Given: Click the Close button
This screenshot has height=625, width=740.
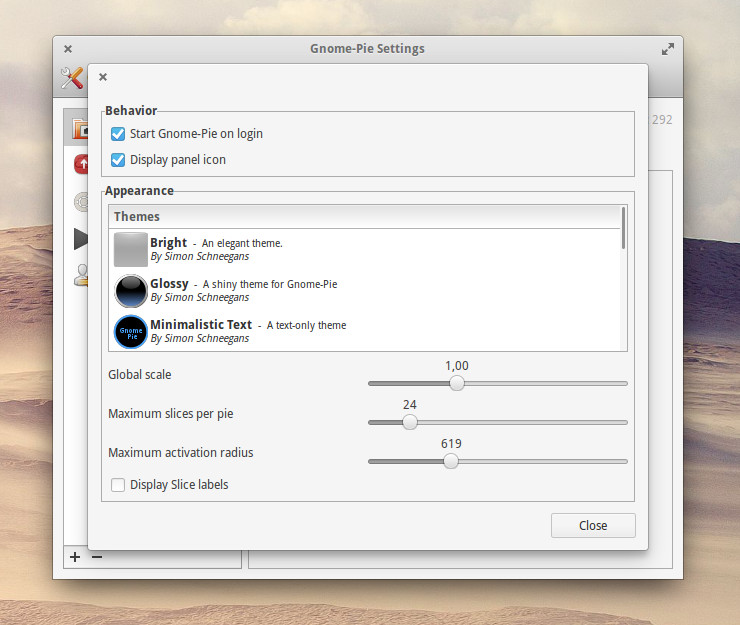Looking at the screenshot, I should (593, 525).
